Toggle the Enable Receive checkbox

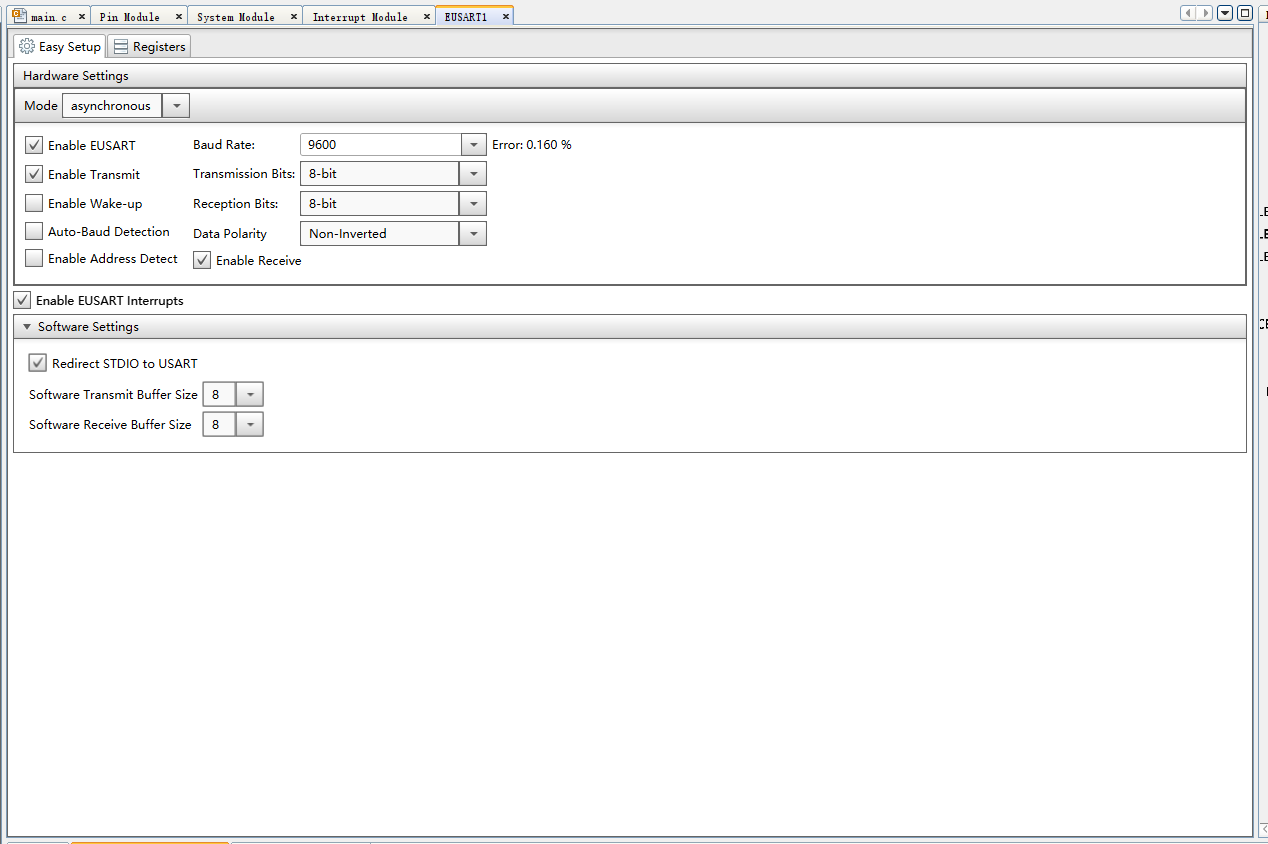click(x=202, y=260)
